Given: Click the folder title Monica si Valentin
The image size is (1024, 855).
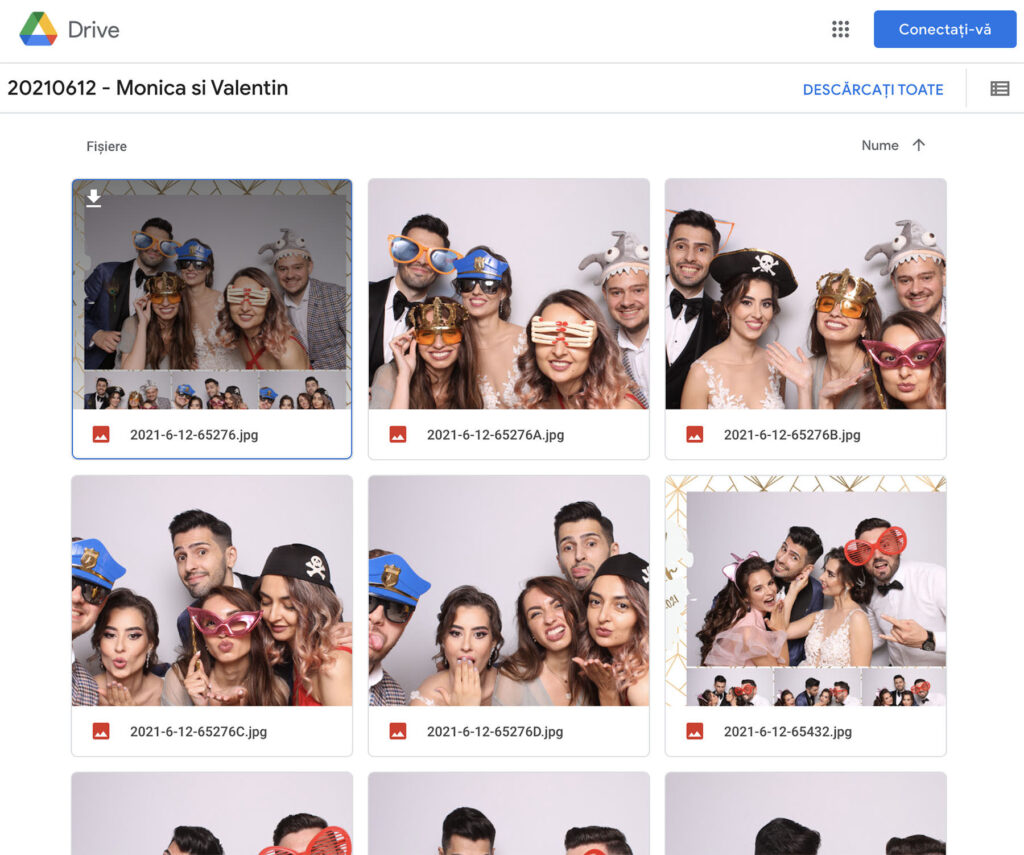Looking at the screenshot, I should click(x=147, y=88).
